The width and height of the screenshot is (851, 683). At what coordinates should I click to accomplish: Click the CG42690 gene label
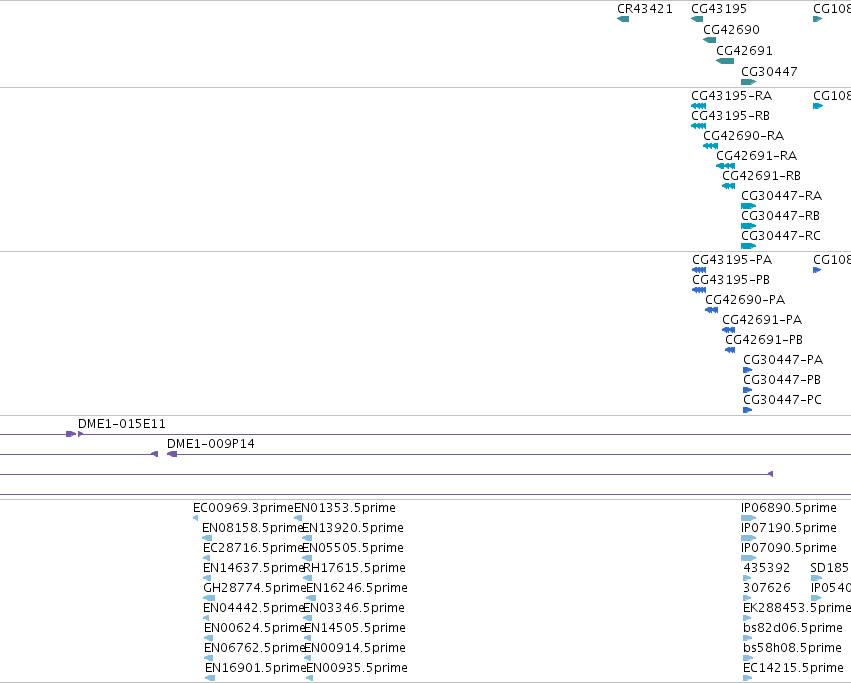click(731, 30)
